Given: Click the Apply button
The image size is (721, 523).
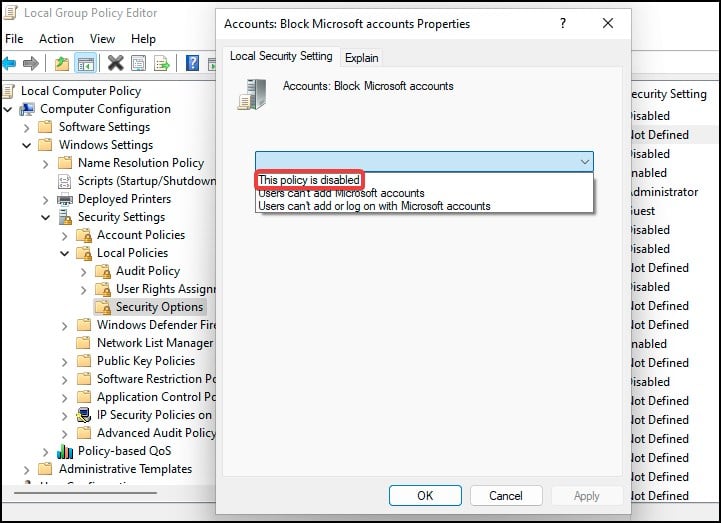Looking at the screenshot, I should [x=587, y=495].
